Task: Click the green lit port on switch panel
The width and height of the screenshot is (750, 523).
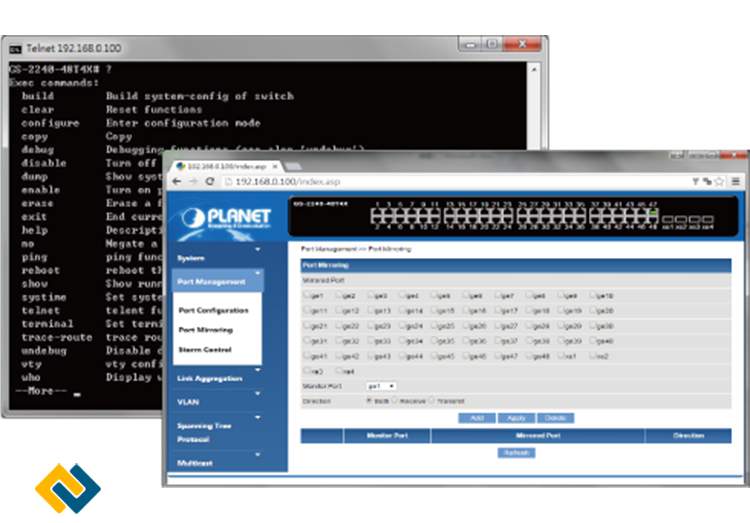Action: (652, 212)
